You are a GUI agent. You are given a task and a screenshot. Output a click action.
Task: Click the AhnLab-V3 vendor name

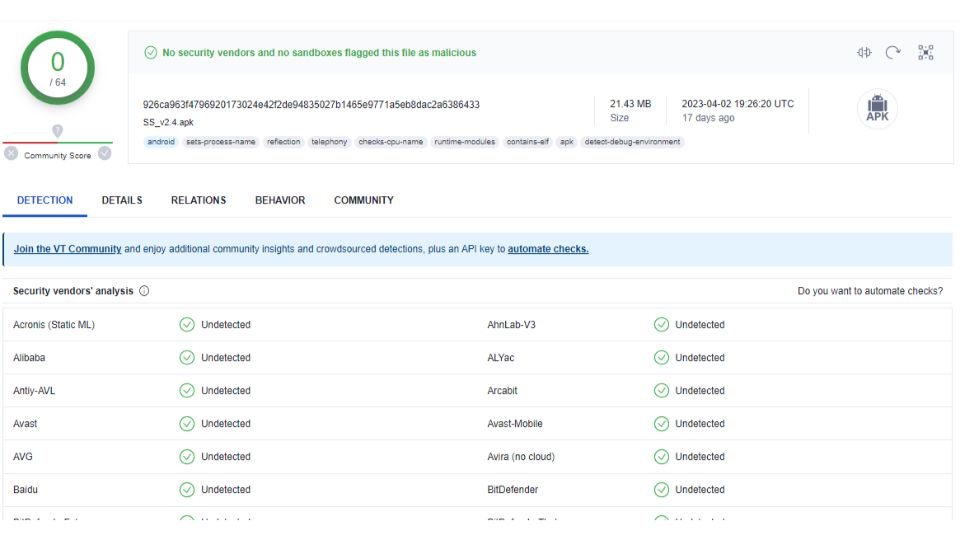pyautogui.click(x=511, y=324)
